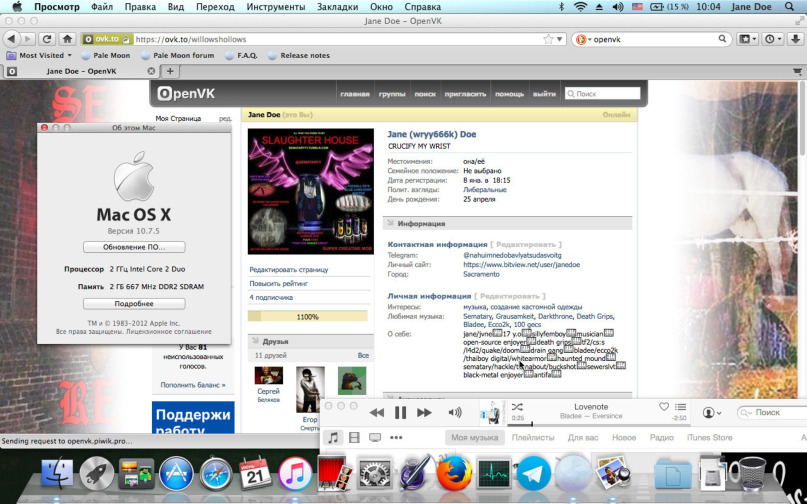Select the Плейлисты tab in iTunes
This screenshot has height=504, width=807.
[533, 438]
